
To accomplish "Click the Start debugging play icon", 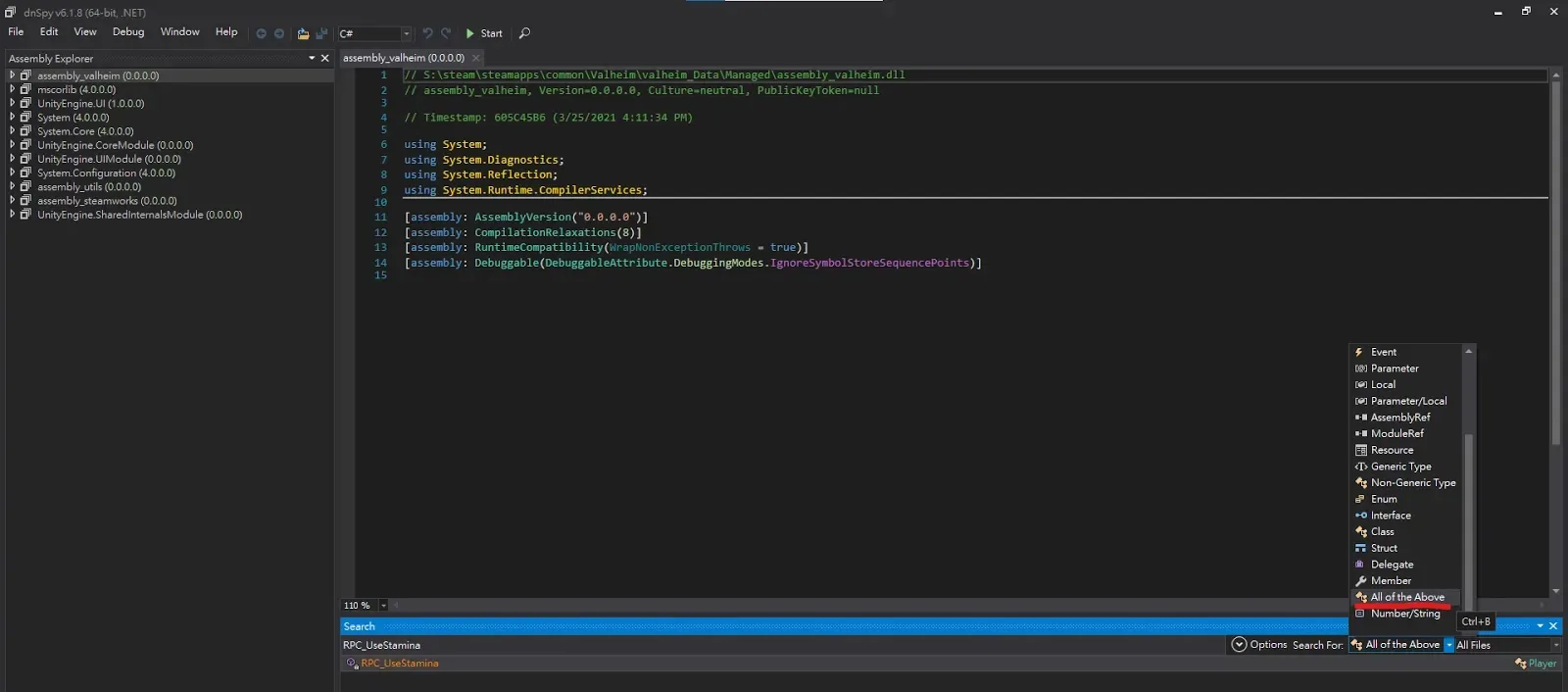I will coord(470,33).
